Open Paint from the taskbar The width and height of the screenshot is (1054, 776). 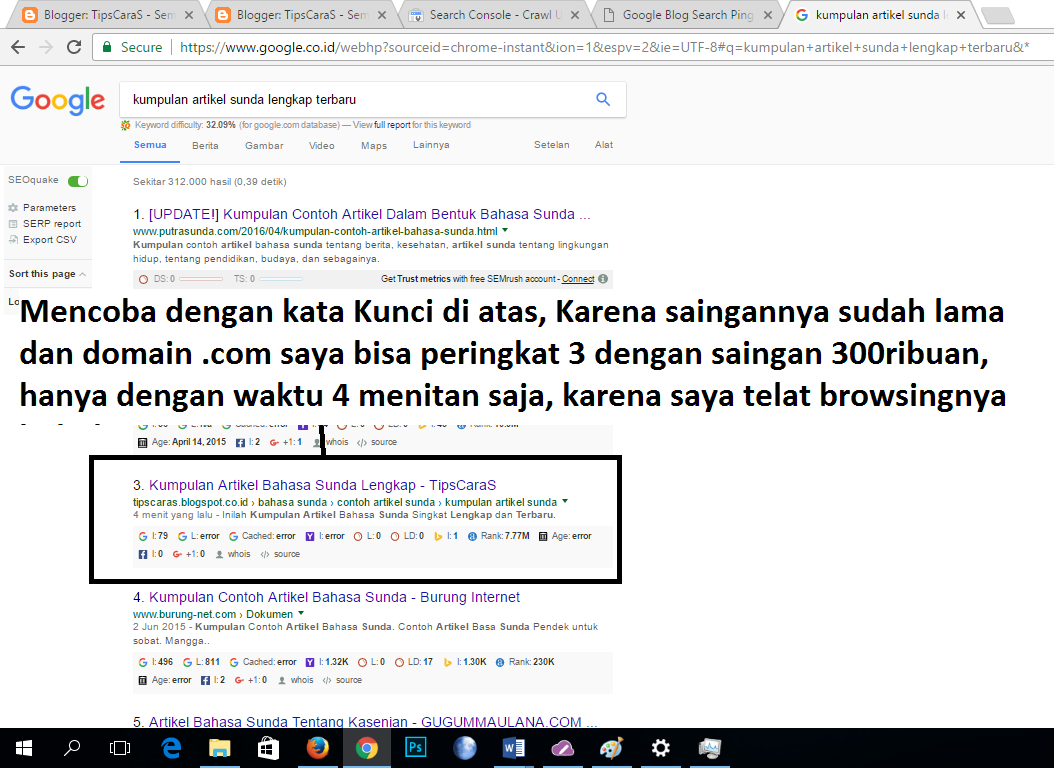(x=611, y=748)
